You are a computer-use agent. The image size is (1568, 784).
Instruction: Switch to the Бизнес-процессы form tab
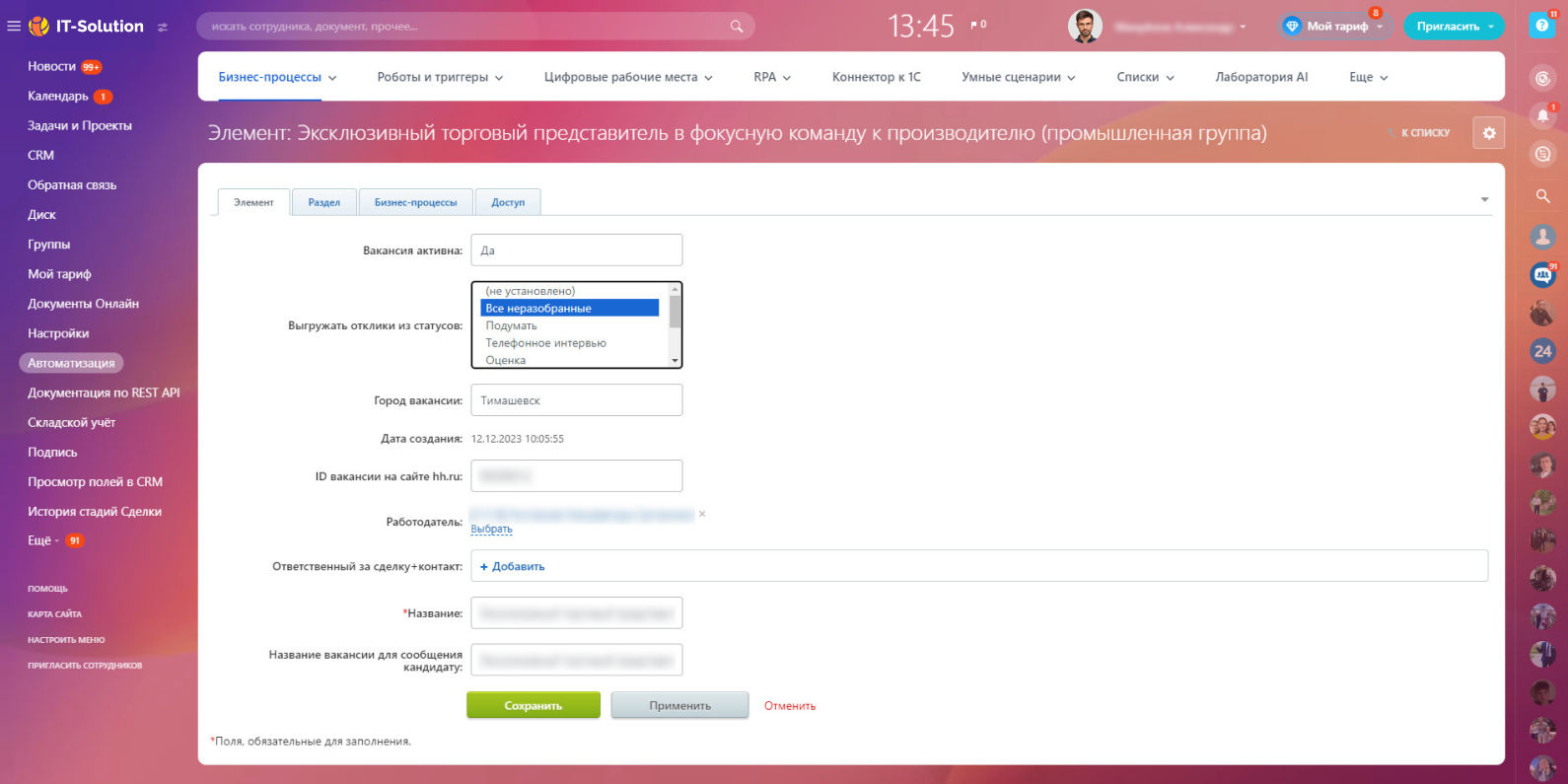pyautogui.click(x=415, y=202)
